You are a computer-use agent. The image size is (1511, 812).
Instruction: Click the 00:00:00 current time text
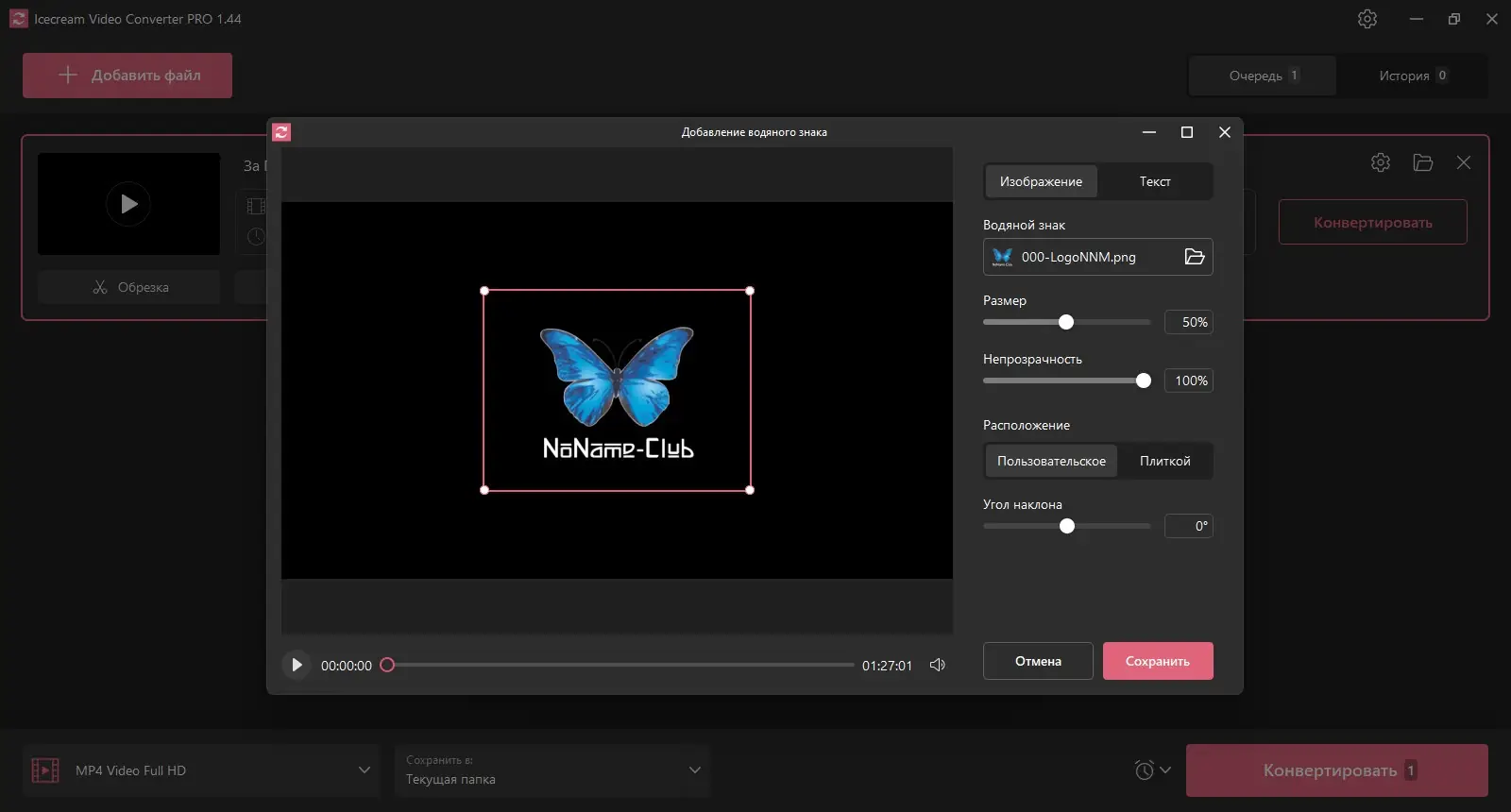347,666
